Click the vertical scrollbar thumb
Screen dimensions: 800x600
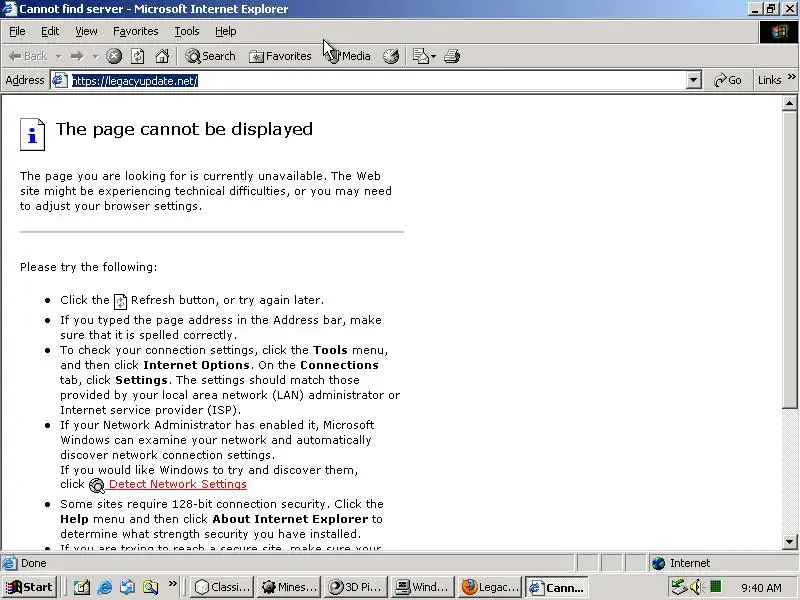tap(789, 259)
